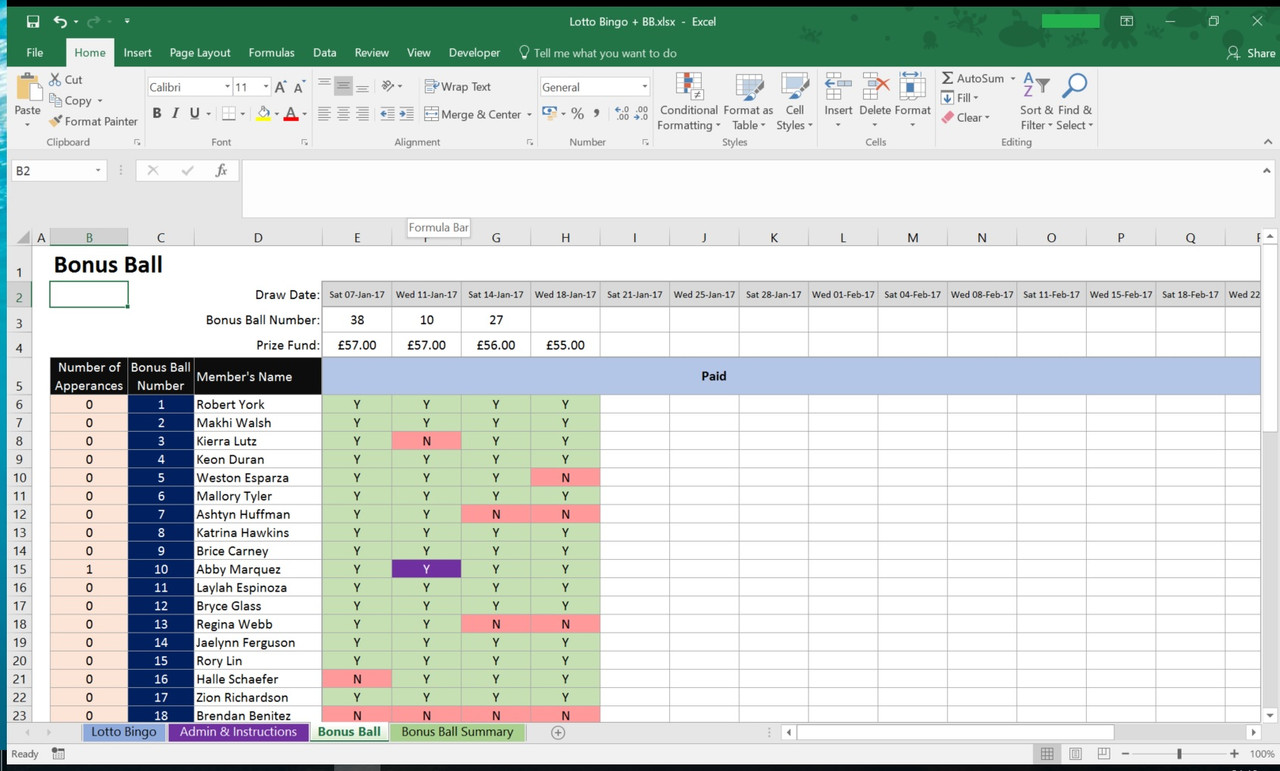Switch to the Insert ribbon tab
Image resolution: width=1280 pixels, height=771 pixels.
(x=138, y=53)
